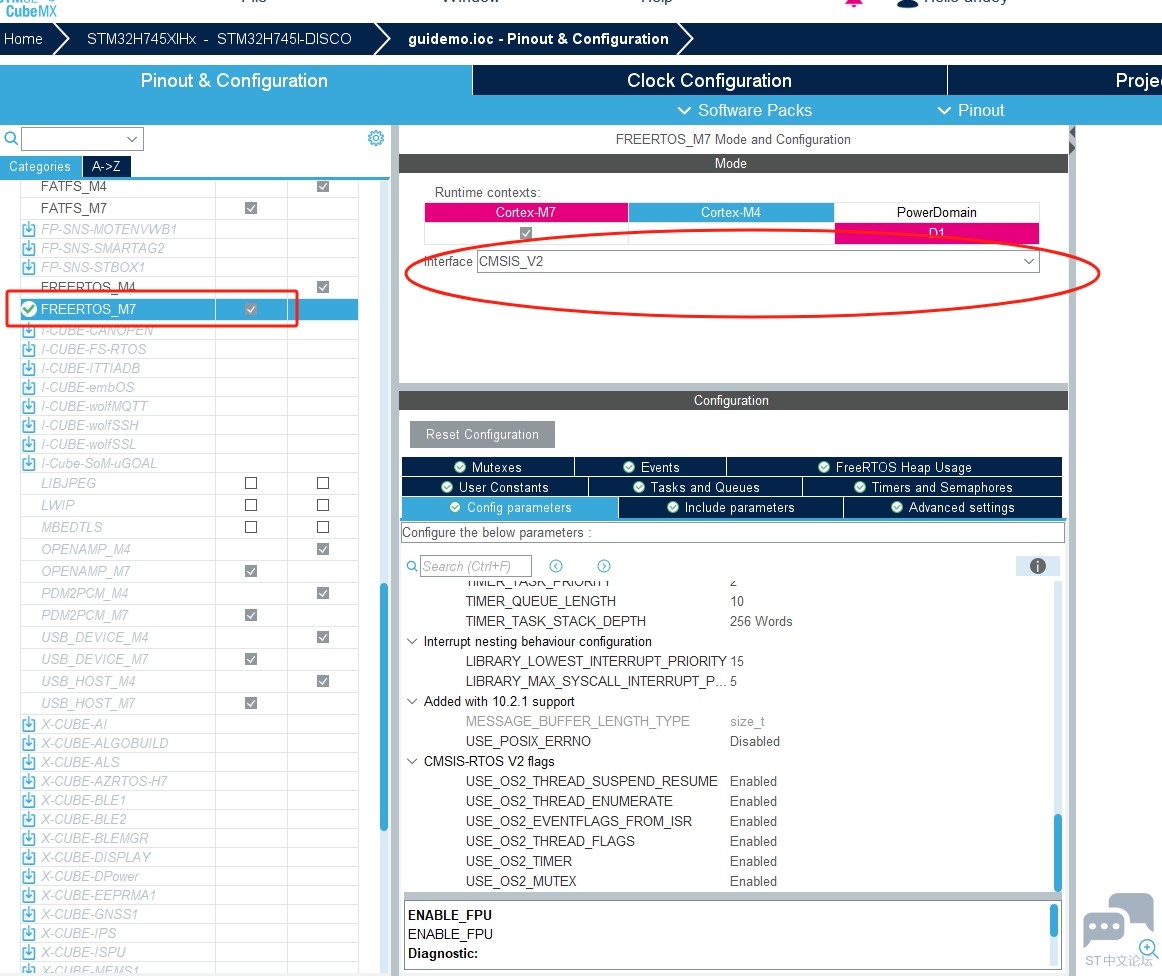Collapse CMSIS-RTOS V2 flags group

click(x=412, y=762)
